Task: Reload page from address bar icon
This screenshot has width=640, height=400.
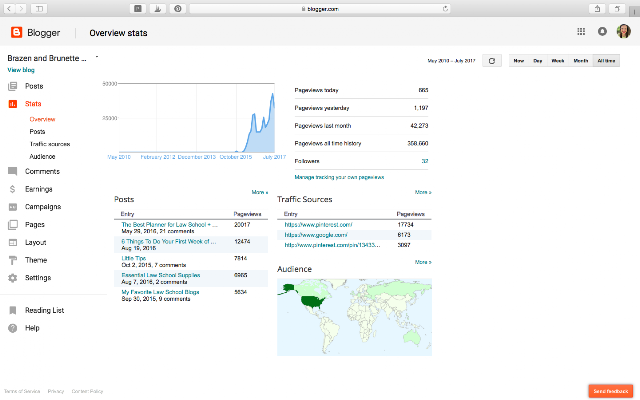Action: tap(445, 9)
